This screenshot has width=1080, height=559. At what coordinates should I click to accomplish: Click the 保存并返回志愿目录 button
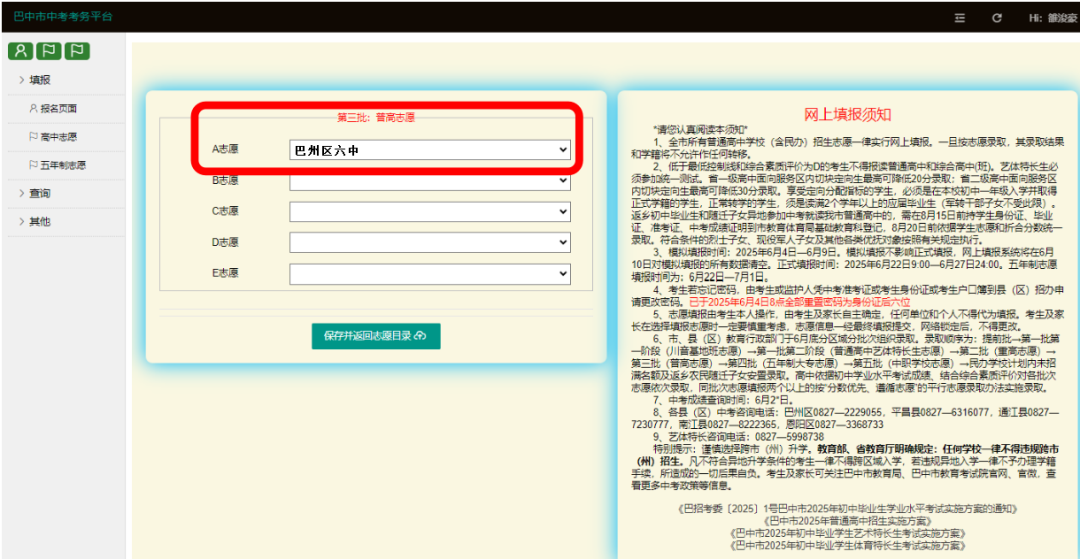click(x=376, y=335)
